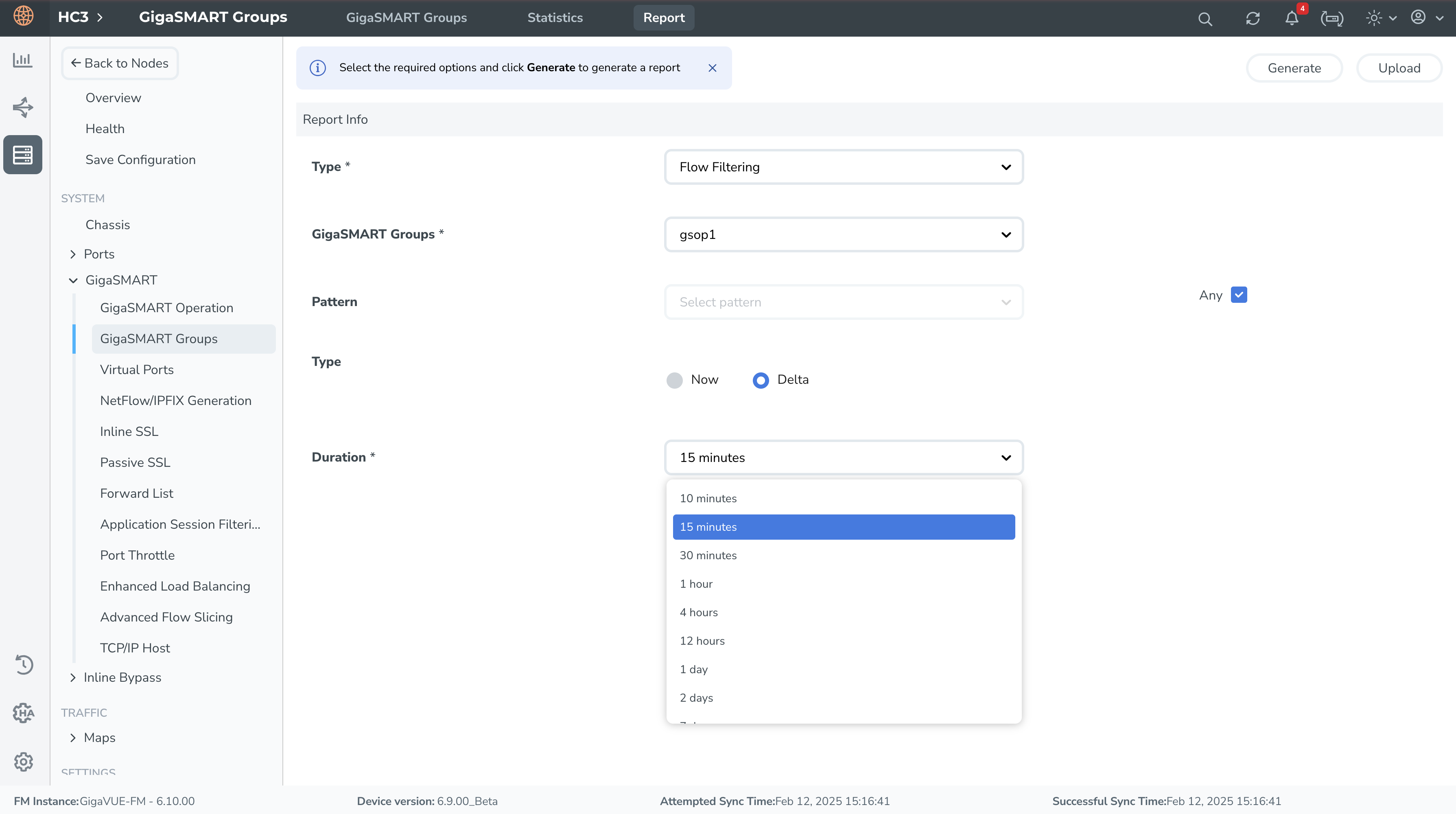Click the settings gear icon in sidebar
Screen dimensions: 1456x814
click(x=23, y=761)
